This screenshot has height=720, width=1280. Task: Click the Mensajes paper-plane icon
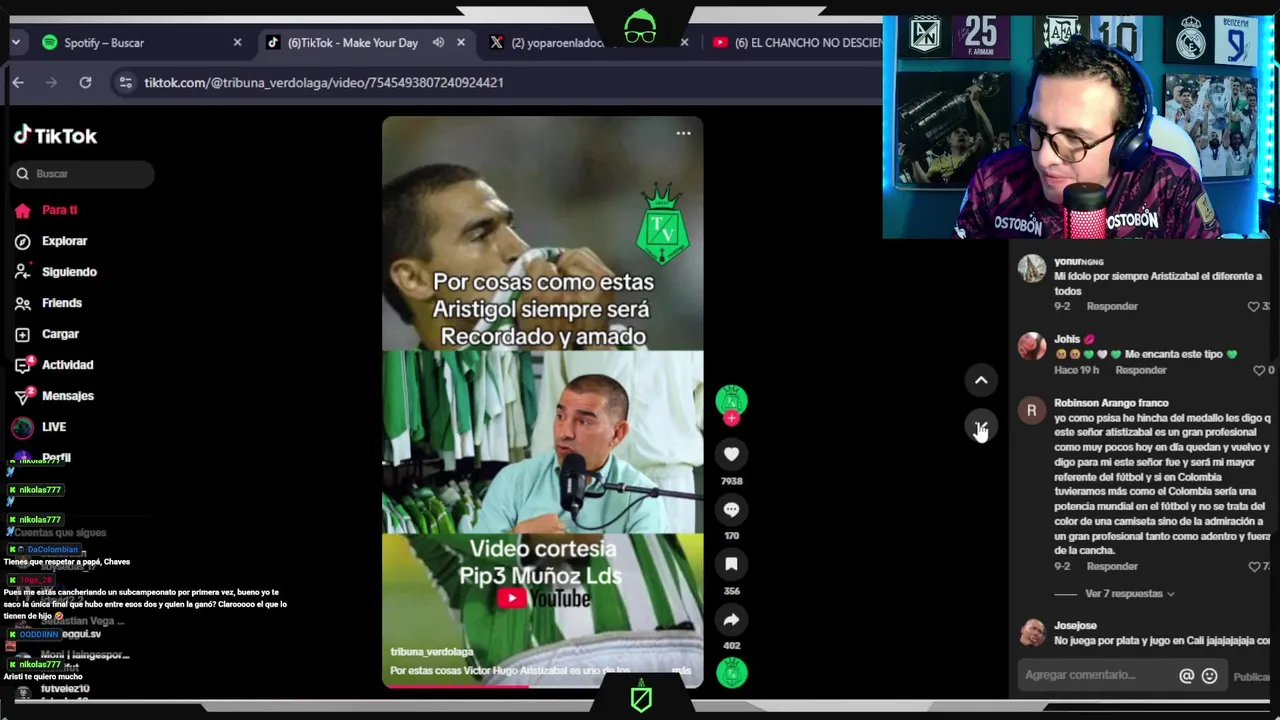click(23, 397)
